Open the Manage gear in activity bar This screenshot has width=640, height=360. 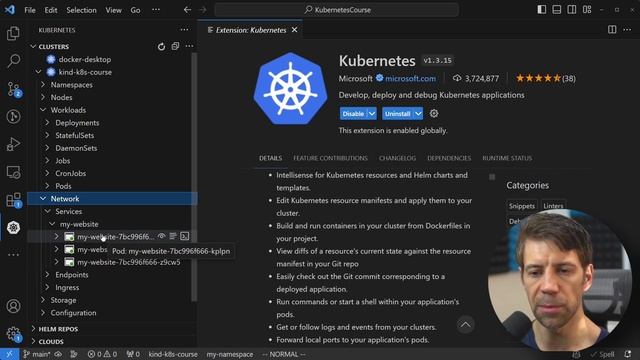pyautogui.click(x=13, y=334)
